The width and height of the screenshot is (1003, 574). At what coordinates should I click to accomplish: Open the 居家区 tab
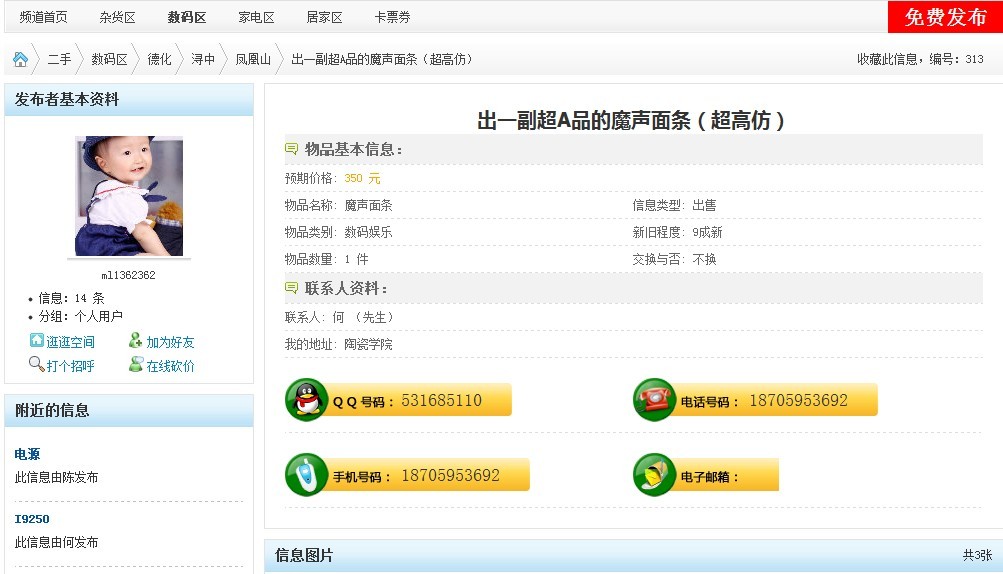pos(324,17)
